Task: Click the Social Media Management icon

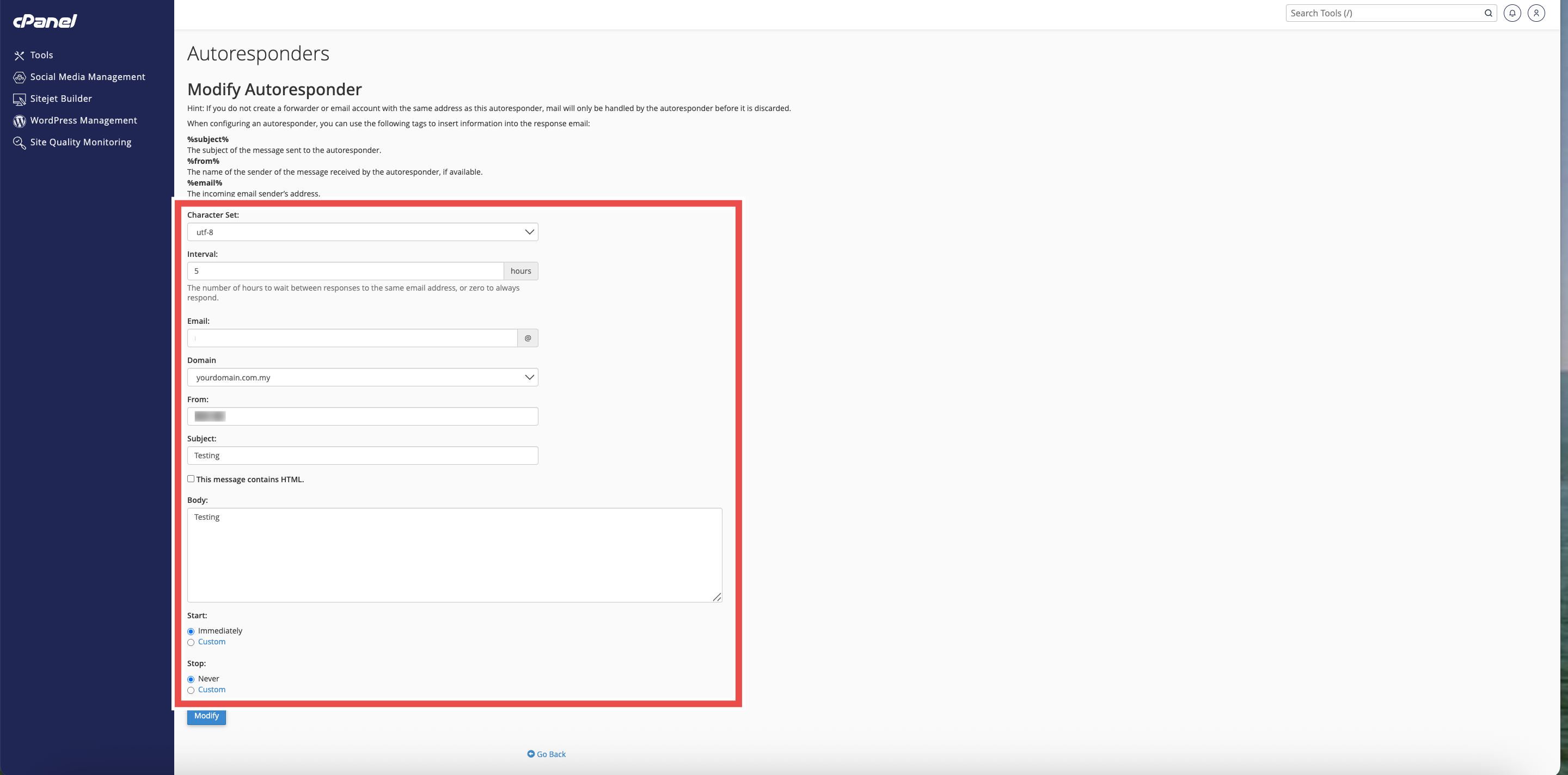Action: click(20, 77)
